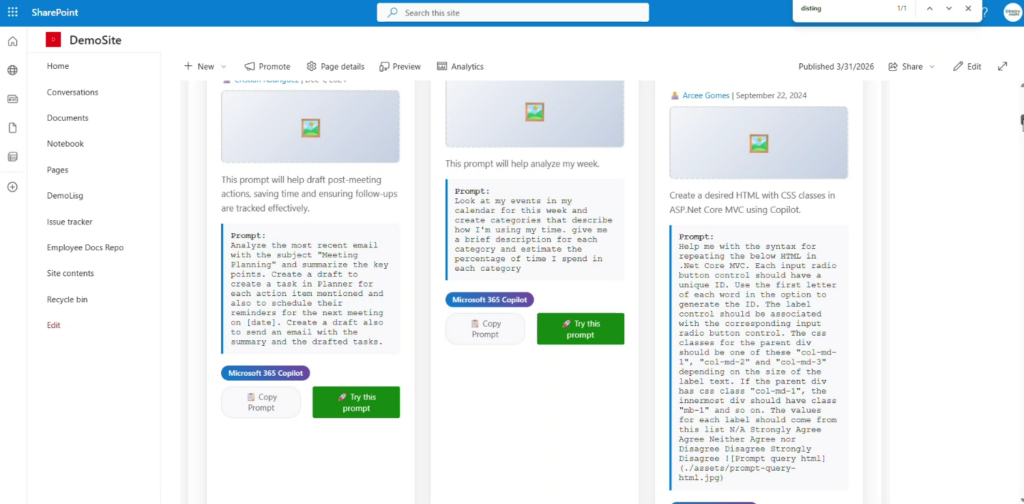Expand the New dropdown chevron

click(x=224, y=67)
